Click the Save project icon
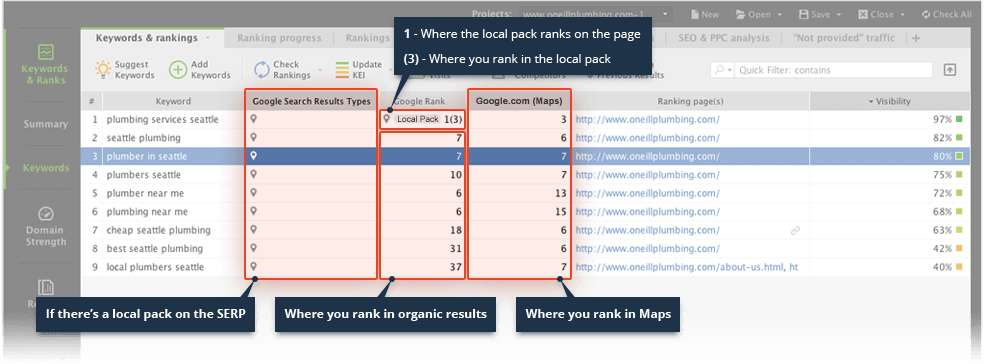 coord(804,14)
